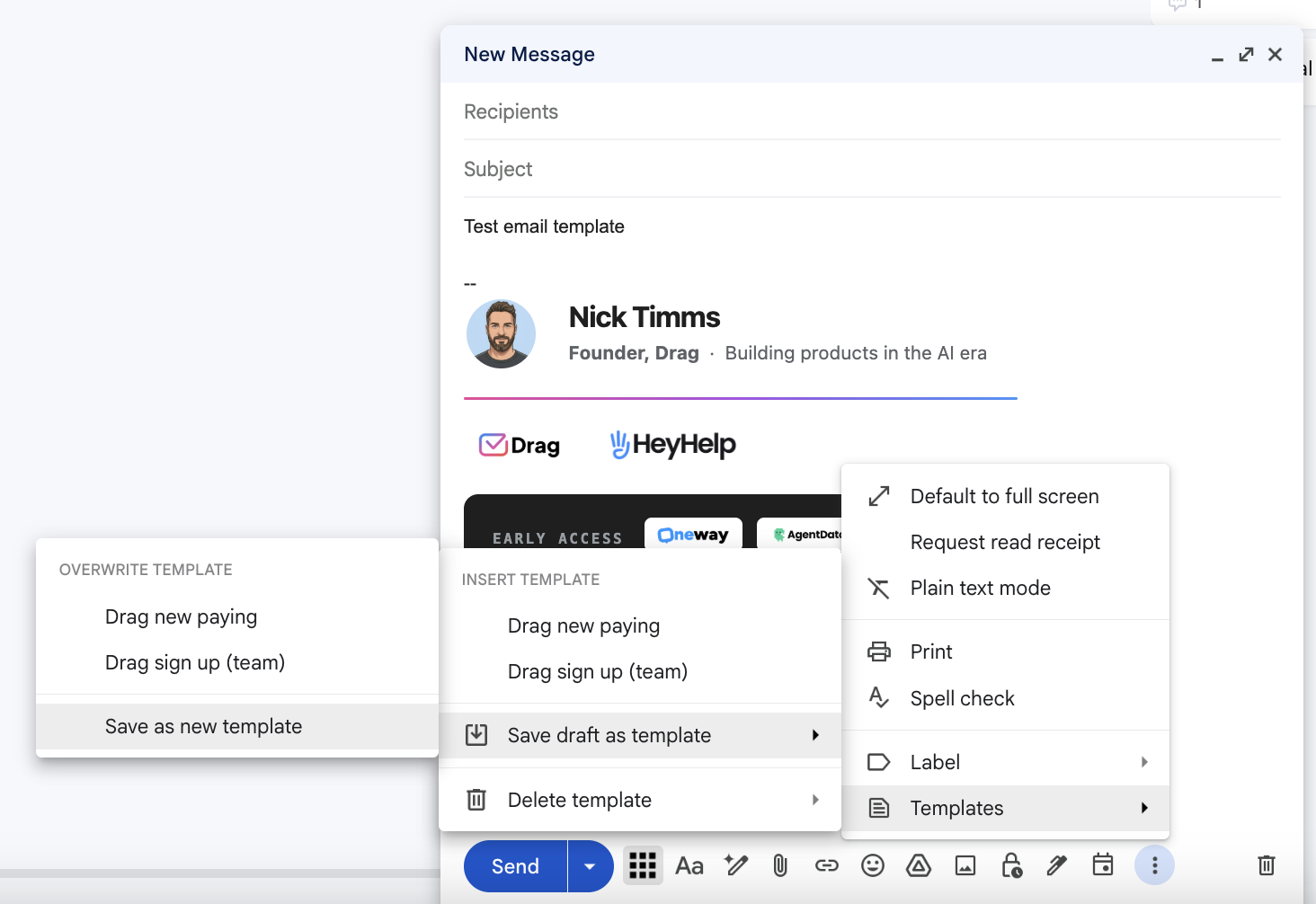Open the Send options dropdown arrow
This screenshot has width=1316, height=904.
(x=590, y=866)
